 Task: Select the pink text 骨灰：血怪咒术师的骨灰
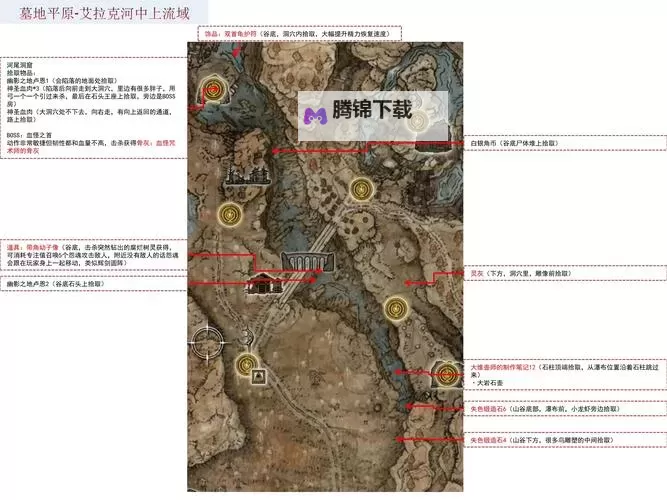click(91, 147)
